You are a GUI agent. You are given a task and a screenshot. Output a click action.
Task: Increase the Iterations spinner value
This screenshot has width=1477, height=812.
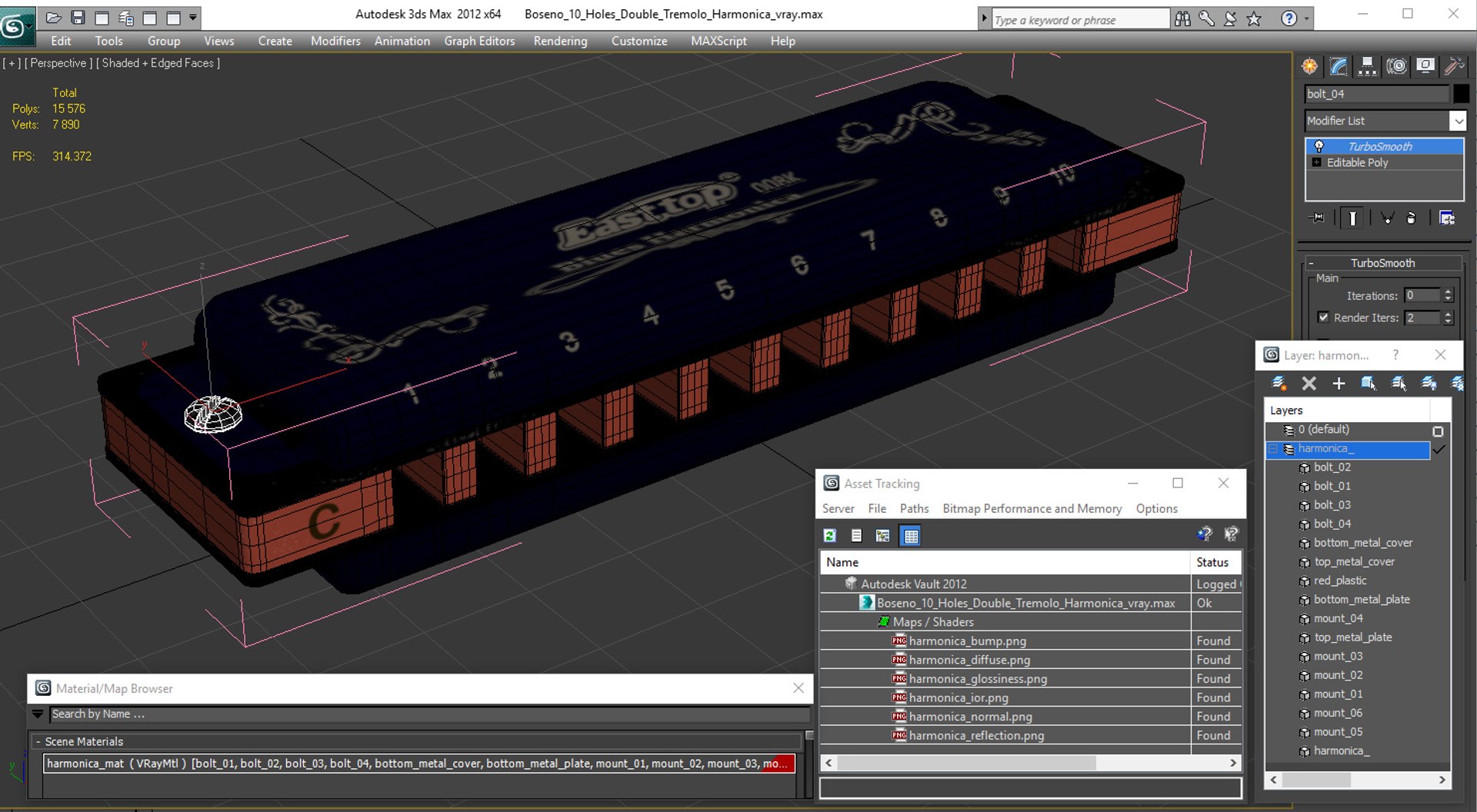tap(1449, 292)
